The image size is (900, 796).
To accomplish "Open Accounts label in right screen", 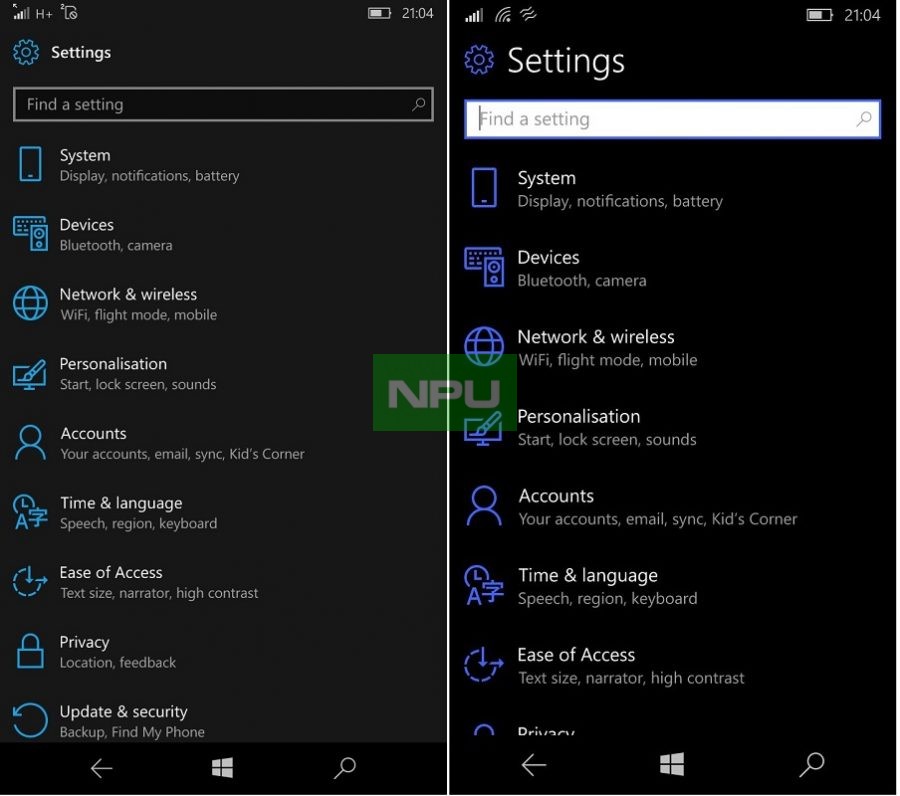I will (x=556, y=496).
